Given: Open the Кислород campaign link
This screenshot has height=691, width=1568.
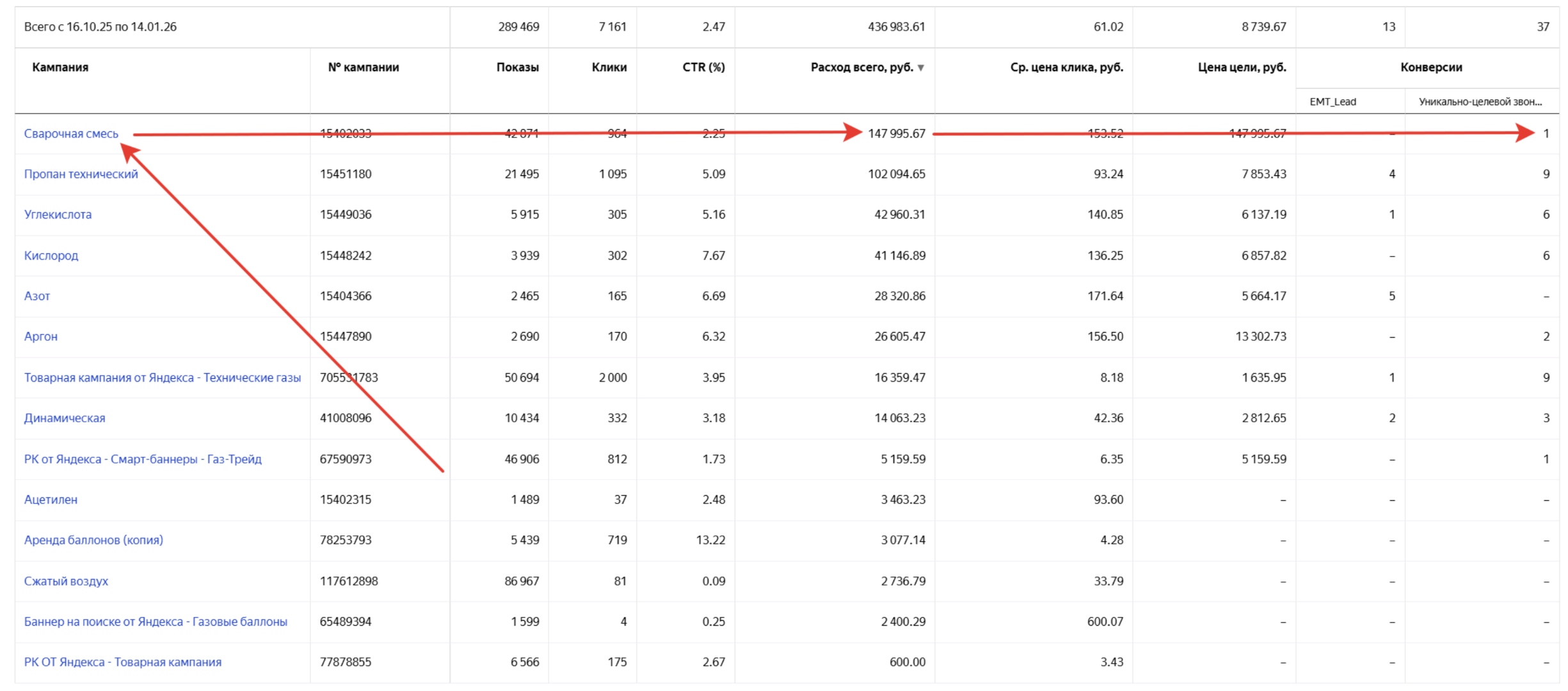Looking at the screenshot, I should pos(51,255).
